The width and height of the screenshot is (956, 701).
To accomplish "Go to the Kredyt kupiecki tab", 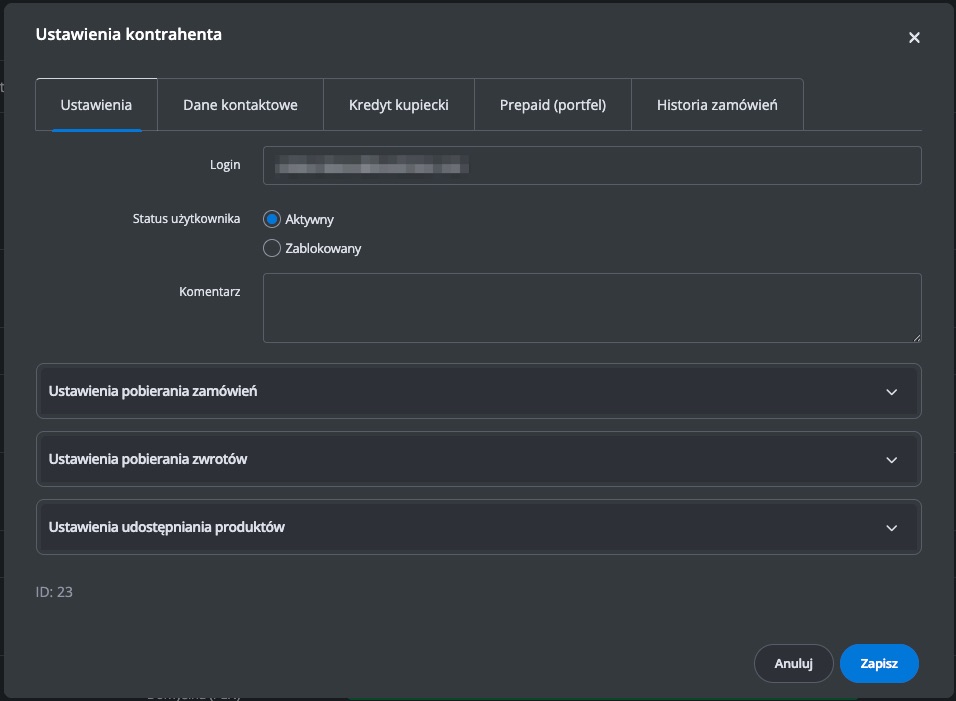I will (398, 105).
